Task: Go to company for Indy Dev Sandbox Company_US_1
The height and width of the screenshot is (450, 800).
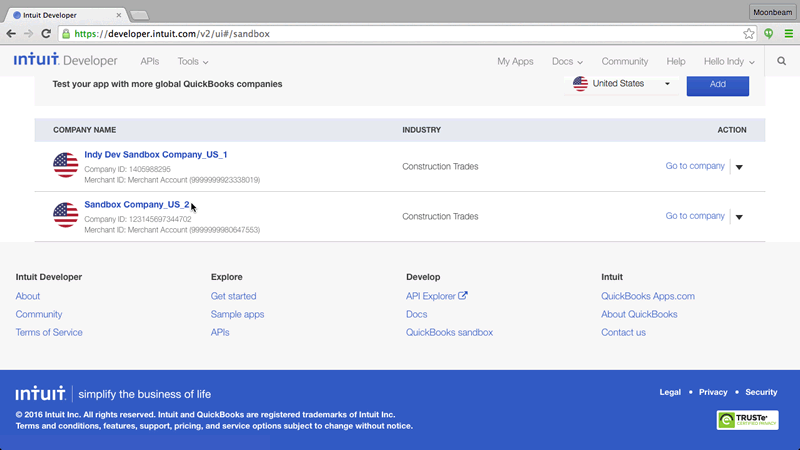Action: (695, 166)
